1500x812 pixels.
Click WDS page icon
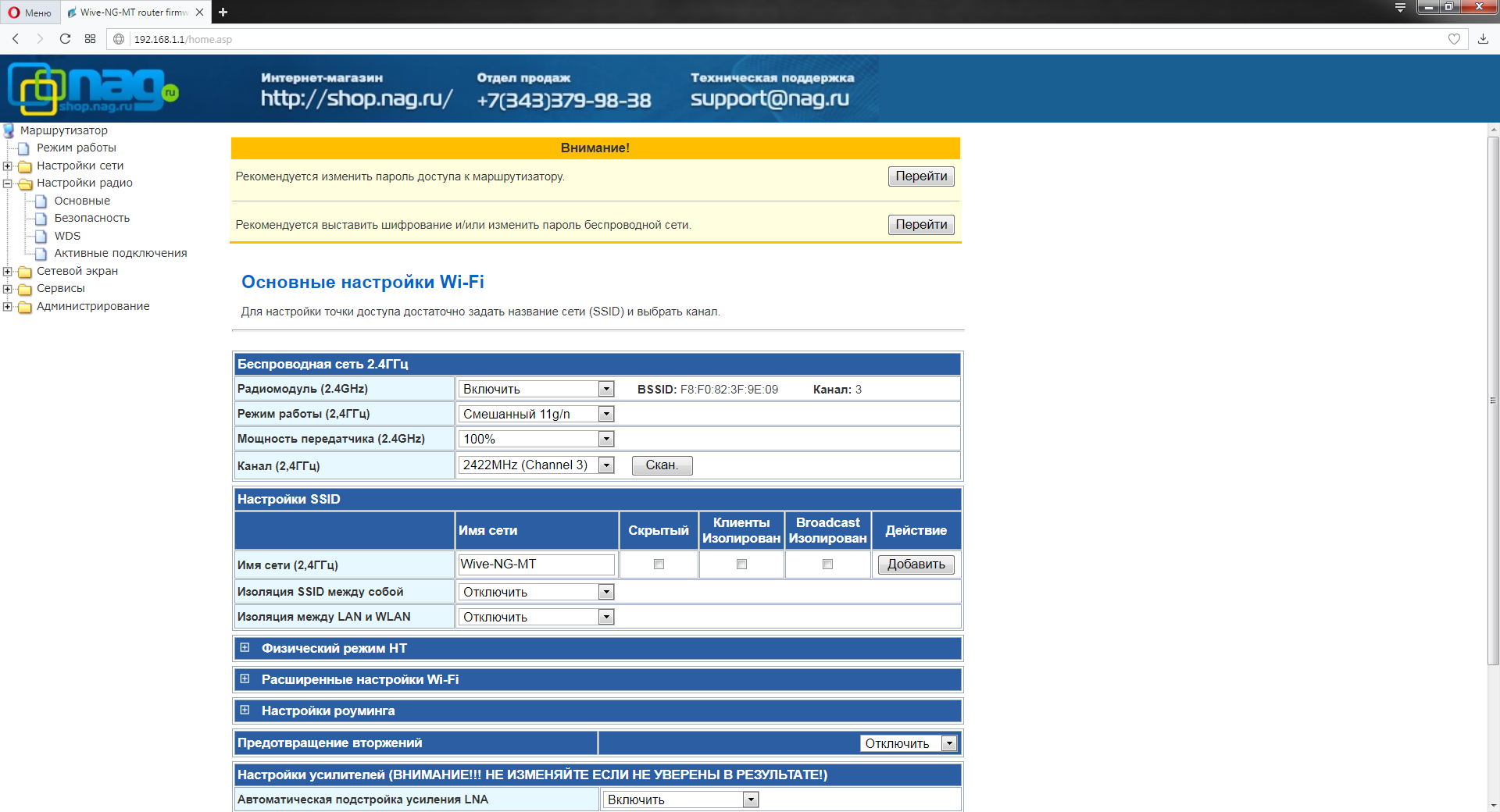point(41,237)
